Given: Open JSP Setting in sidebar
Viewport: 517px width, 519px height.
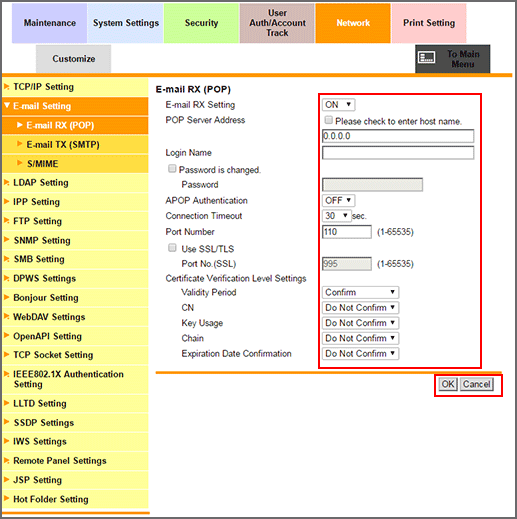Looking at the screenshot, I should click(x=75, y=480).
